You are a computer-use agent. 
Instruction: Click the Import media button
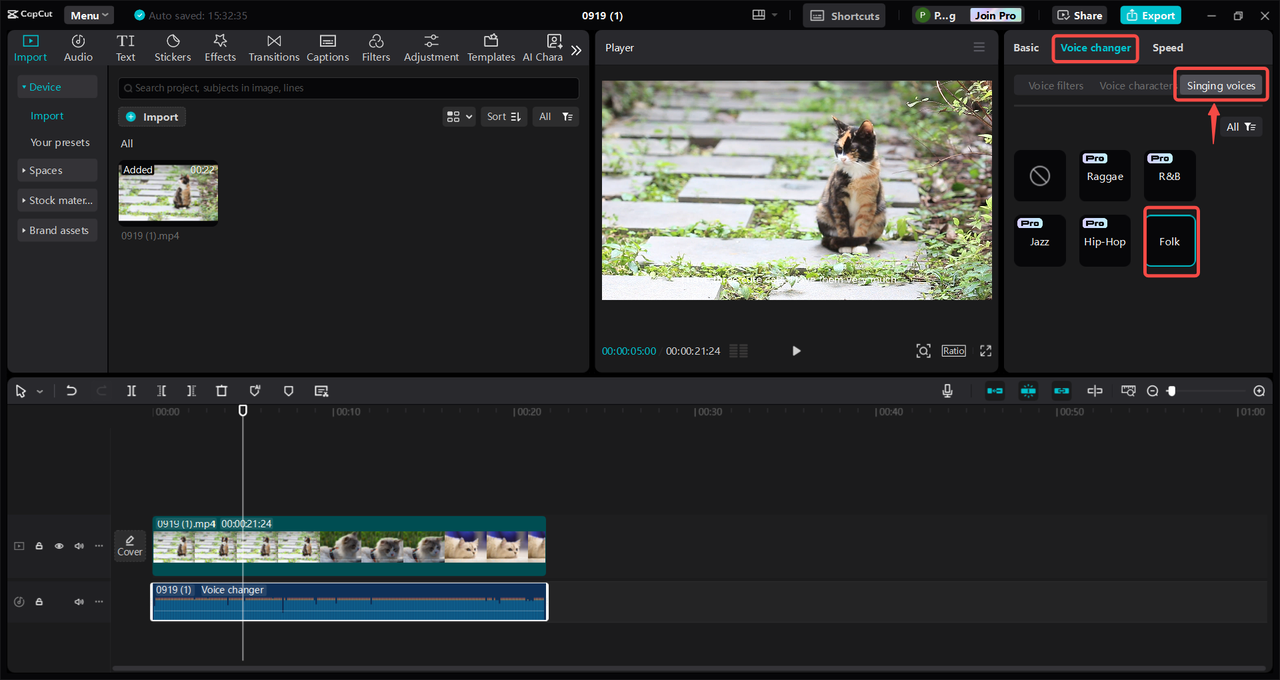(152, 117)
